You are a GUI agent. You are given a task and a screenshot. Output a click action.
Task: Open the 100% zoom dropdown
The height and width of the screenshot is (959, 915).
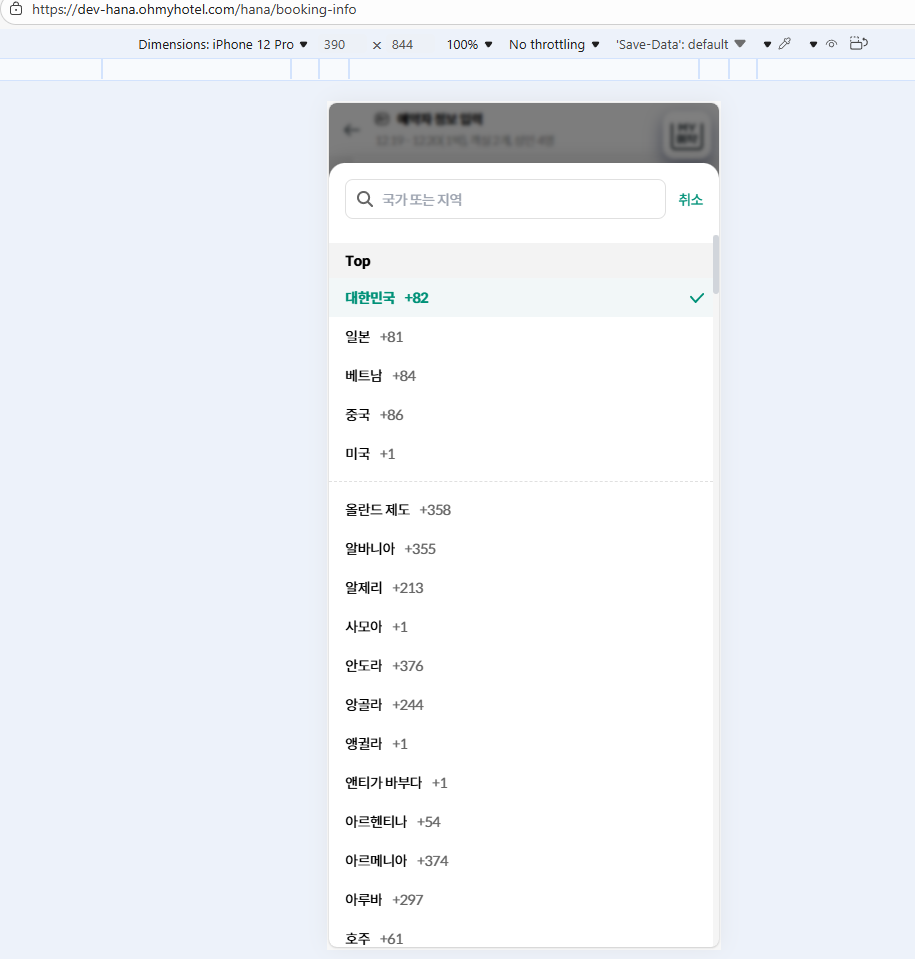click(469, 45)
